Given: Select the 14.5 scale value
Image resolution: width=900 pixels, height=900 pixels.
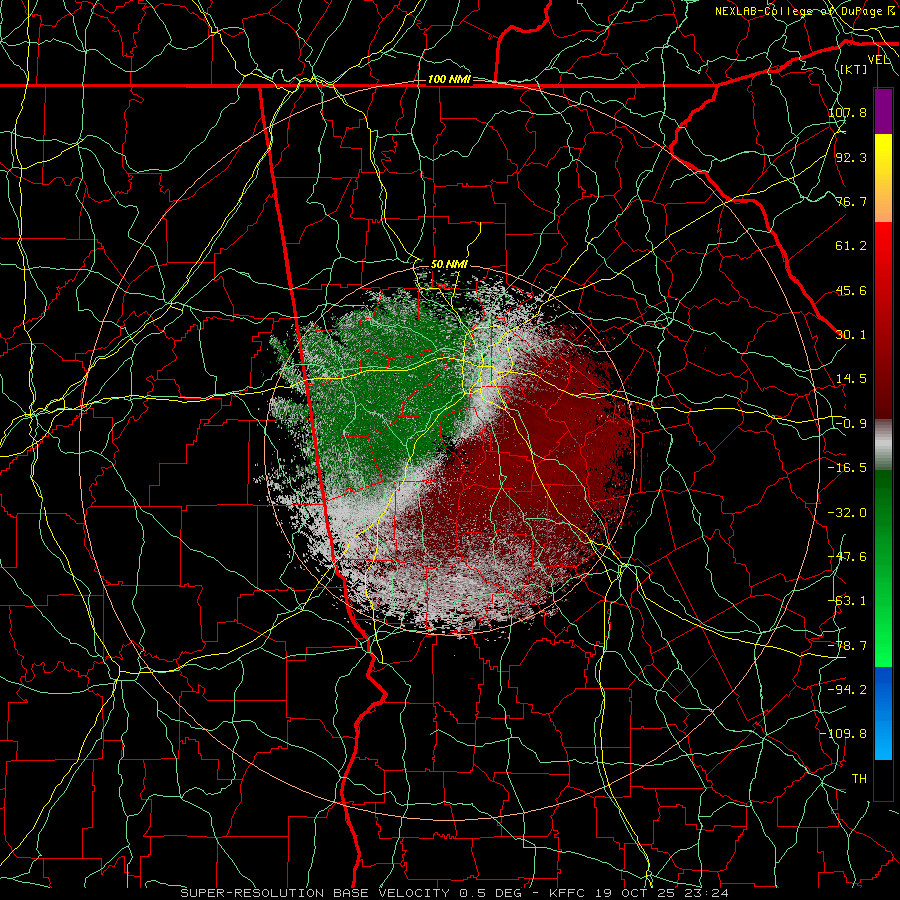Looking at the screenshot, I should (851, 379).
